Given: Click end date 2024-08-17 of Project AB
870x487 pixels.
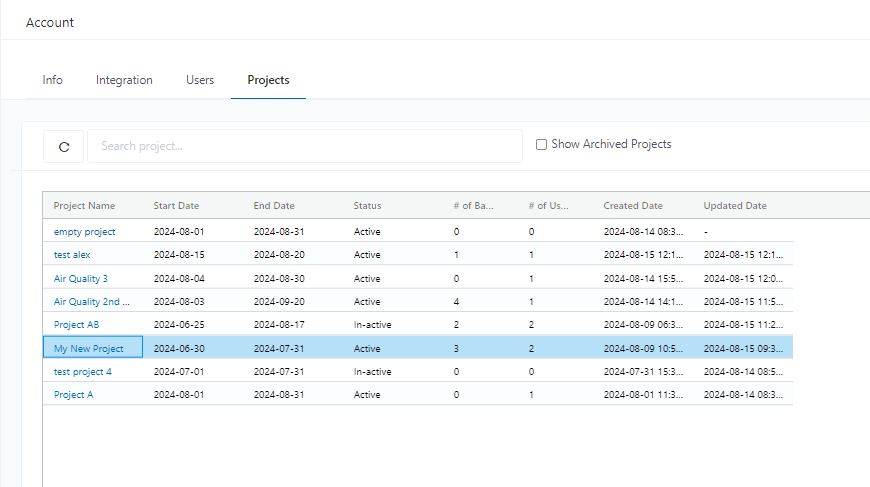Looking at the screenshot, I should point(279,325).
